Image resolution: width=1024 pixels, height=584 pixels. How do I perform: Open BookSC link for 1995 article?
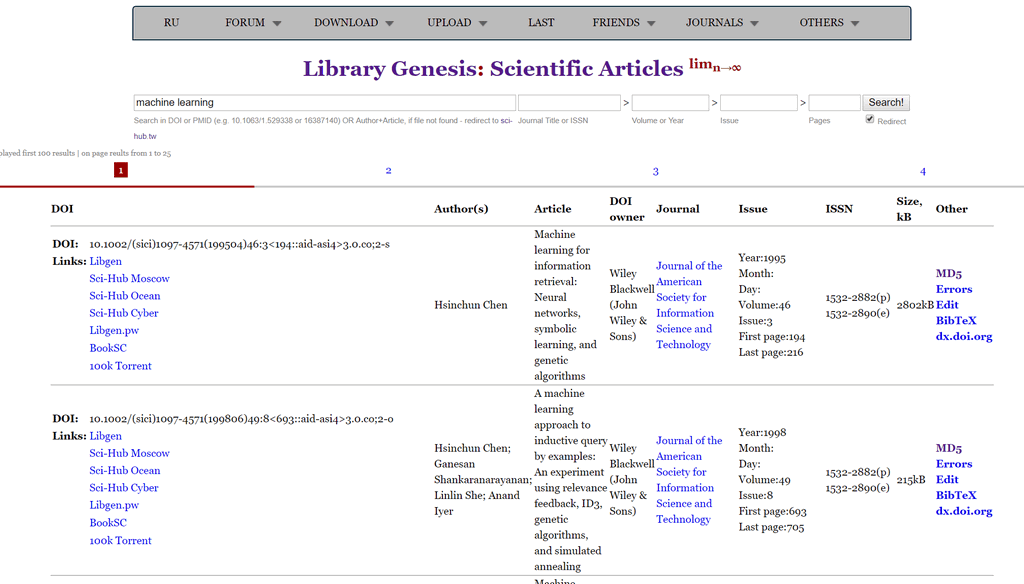click(108, 348)
